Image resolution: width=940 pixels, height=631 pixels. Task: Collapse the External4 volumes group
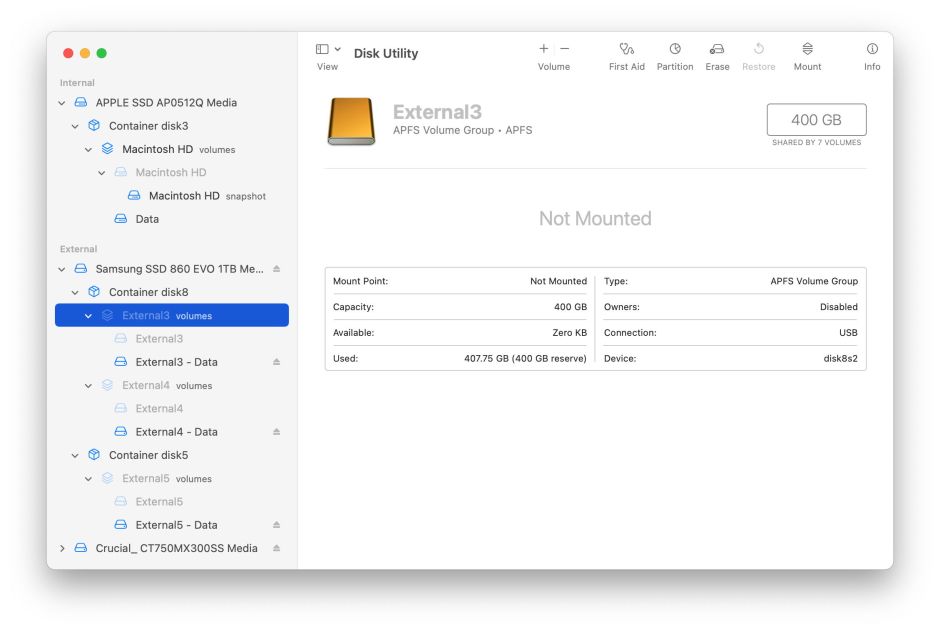click(x=88, y=385)
